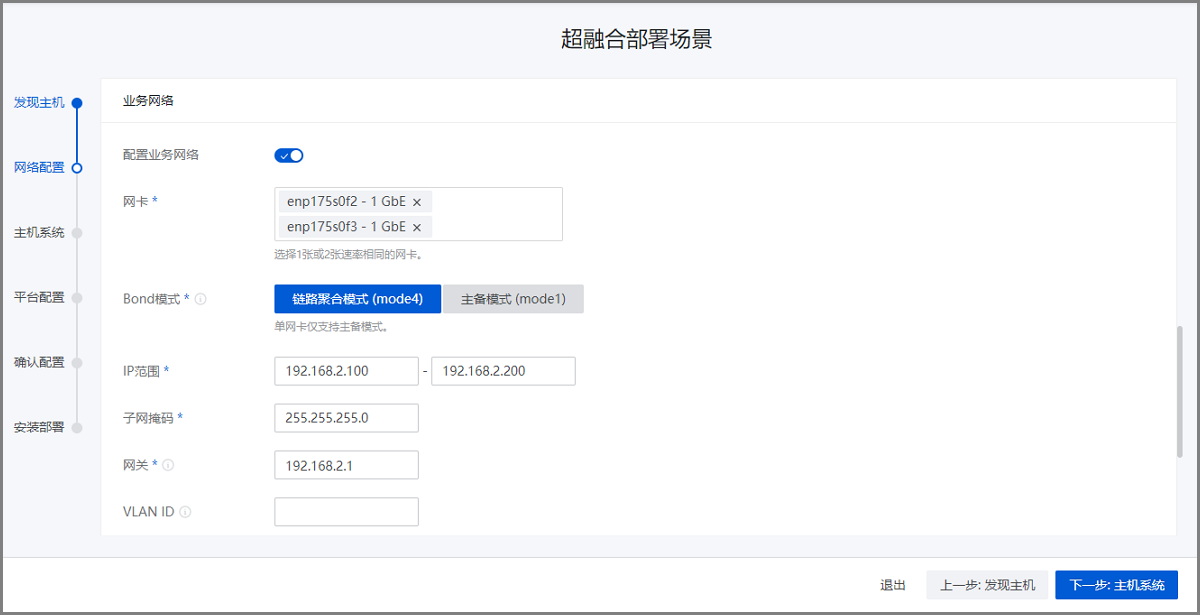The image size is (1200, 615).
Task: Click the 退出 link
Action: [893, 585]
